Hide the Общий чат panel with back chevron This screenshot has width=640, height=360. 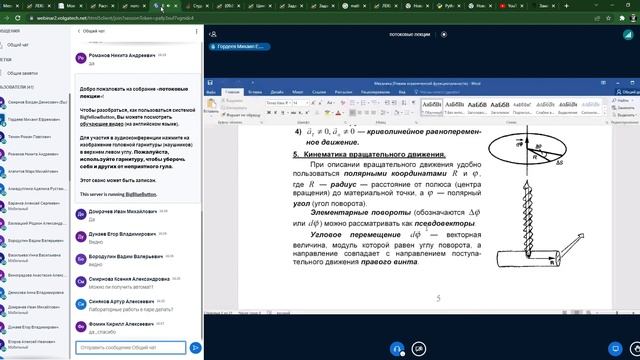coord(79,31)
